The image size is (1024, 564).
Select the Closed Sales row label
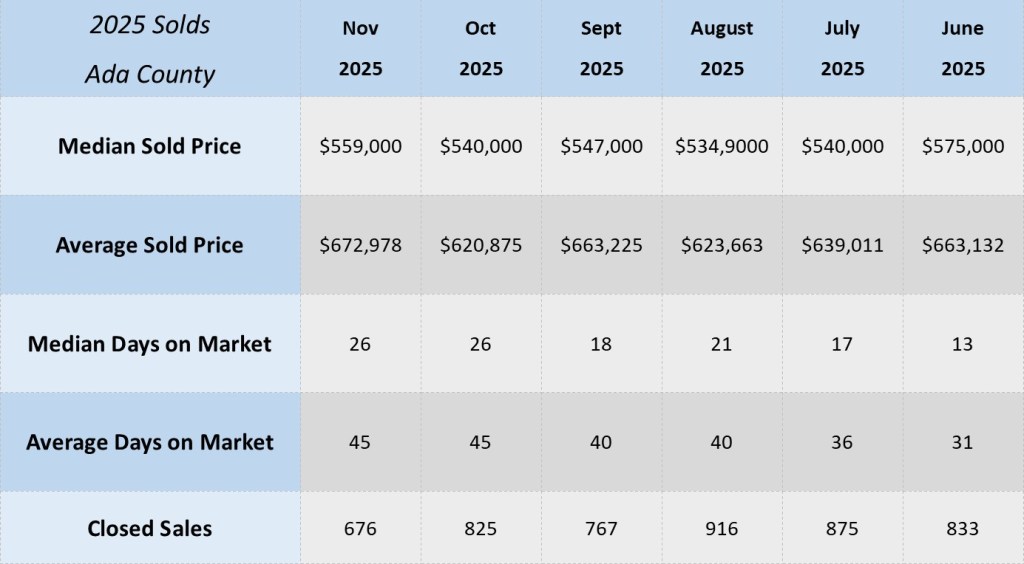click(150, 528)
